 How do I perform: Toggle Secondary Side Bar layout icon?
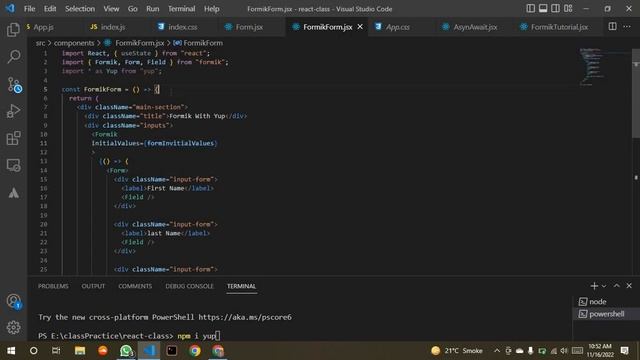coord(556,9)
